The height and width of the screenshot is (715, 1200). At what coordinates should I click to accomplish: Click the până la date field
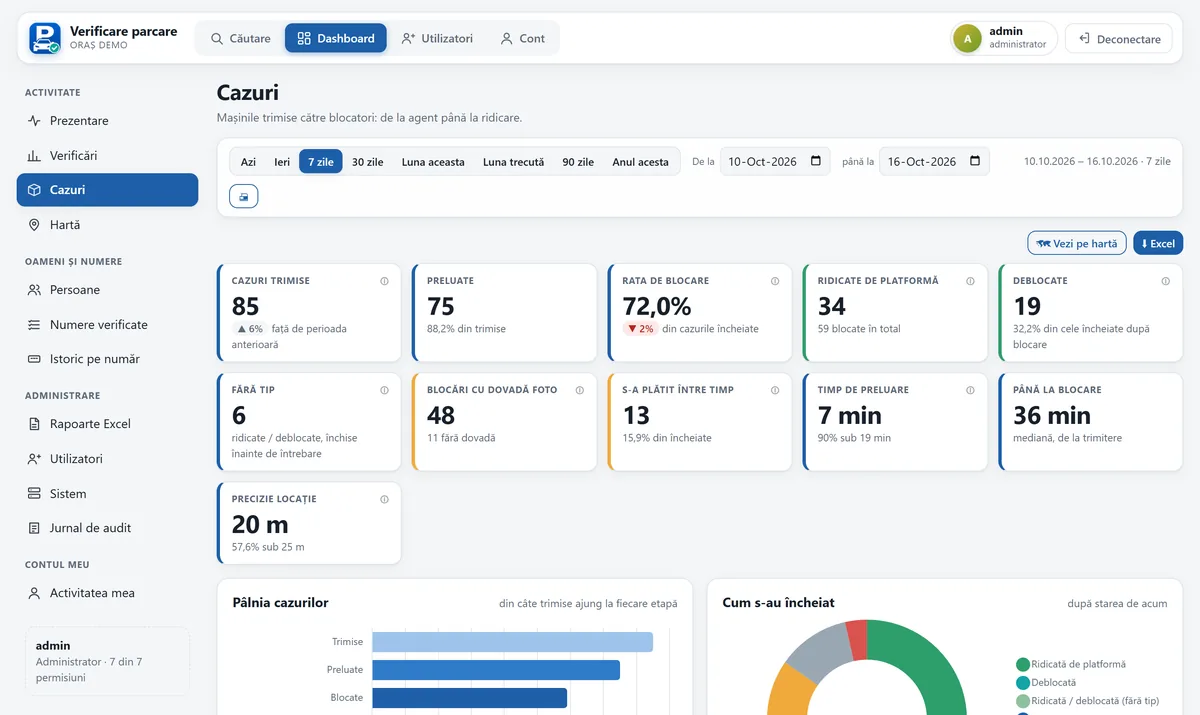pos(934,161)
